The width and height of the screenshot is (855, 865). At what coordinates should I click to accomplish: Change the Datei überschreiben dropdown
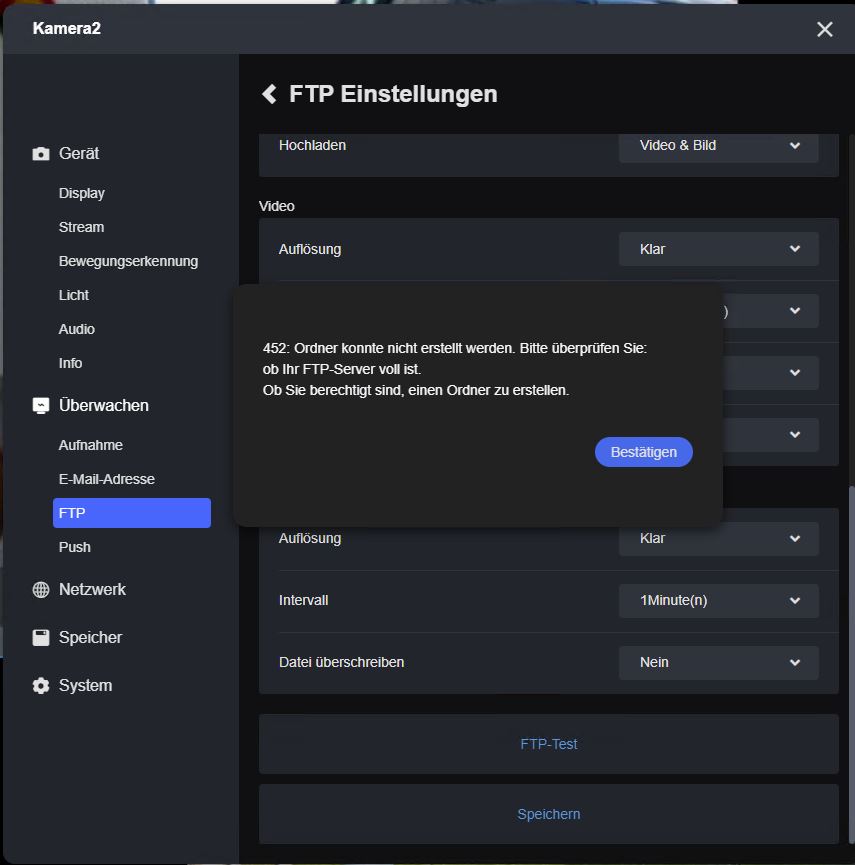[718, 662]
